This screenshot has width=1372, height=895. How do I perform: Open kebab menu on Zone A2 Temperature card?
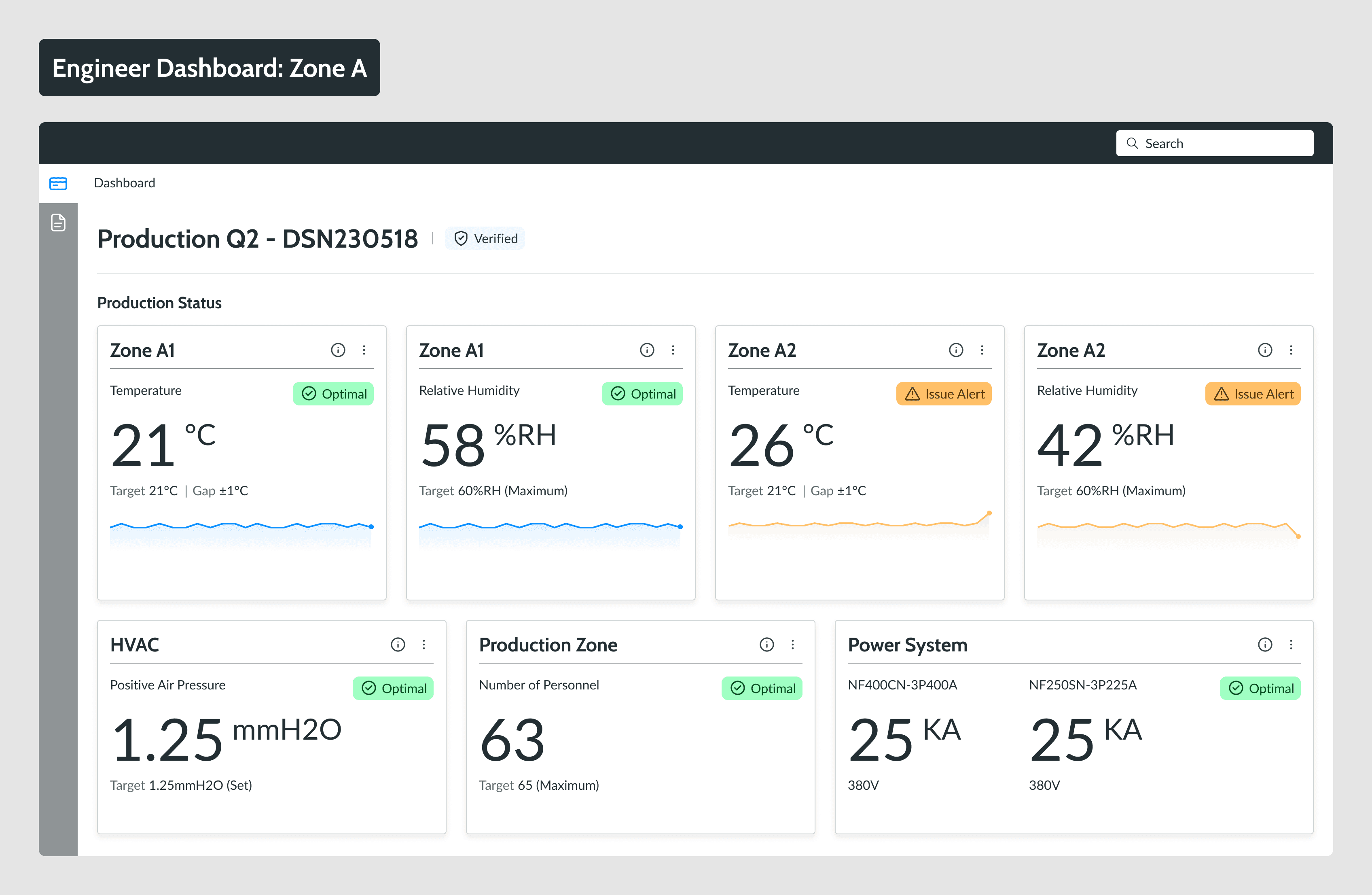click(982, 350)
